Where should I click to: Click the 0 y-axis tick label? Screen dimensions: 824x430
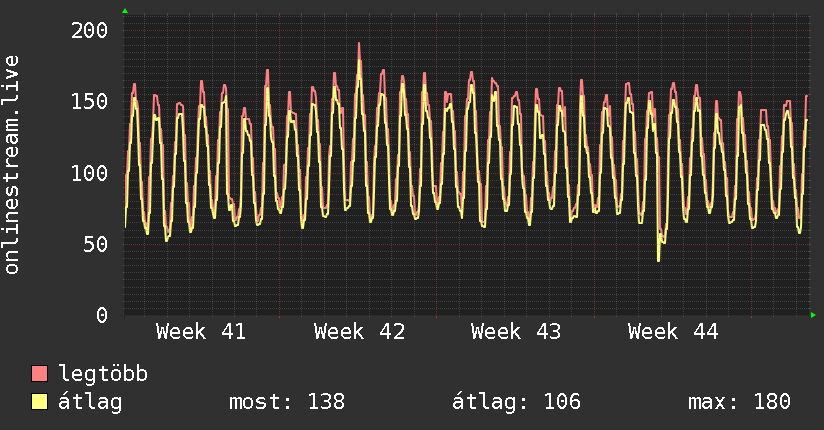(101, 315)
